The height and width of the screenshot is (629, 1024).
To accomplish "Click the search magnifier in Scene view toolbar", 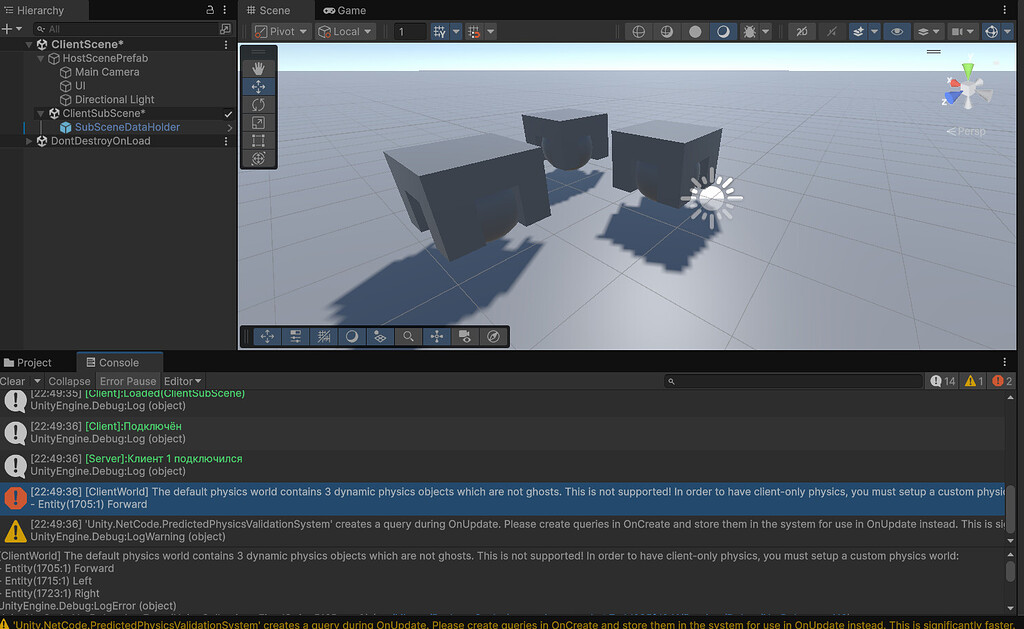I will [x=408, y=336].
